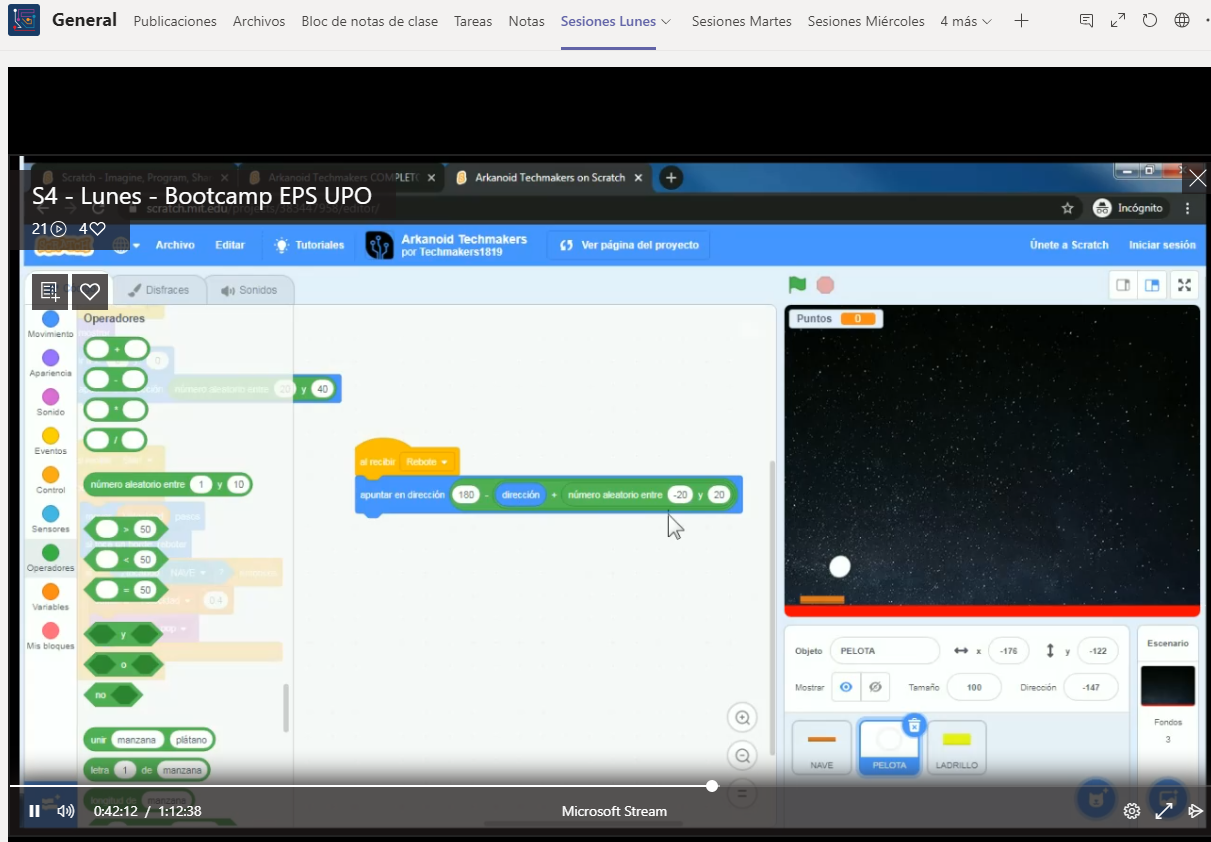This screenshot has height=842, width=1211.
Task: Click the Únete a Scratch link
Action: (1069, 245)
